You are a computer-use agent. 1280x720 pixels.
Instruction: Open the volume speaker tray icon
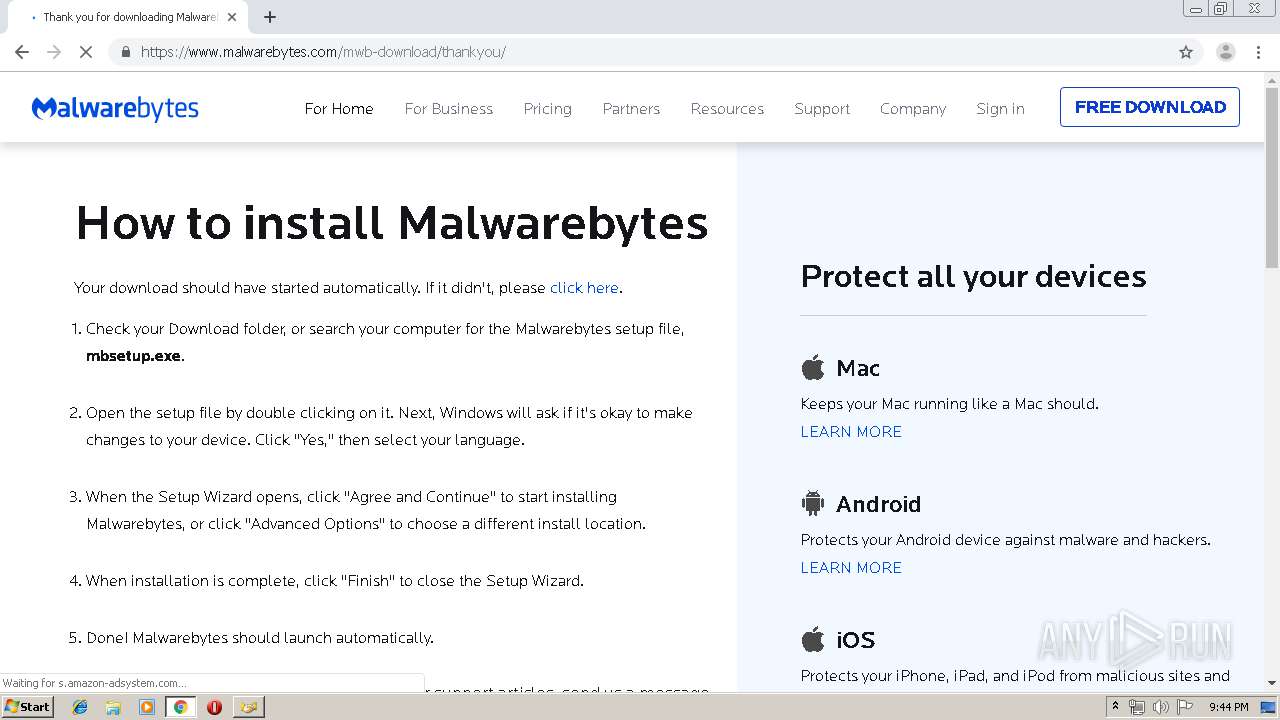tap(1160, 707)
